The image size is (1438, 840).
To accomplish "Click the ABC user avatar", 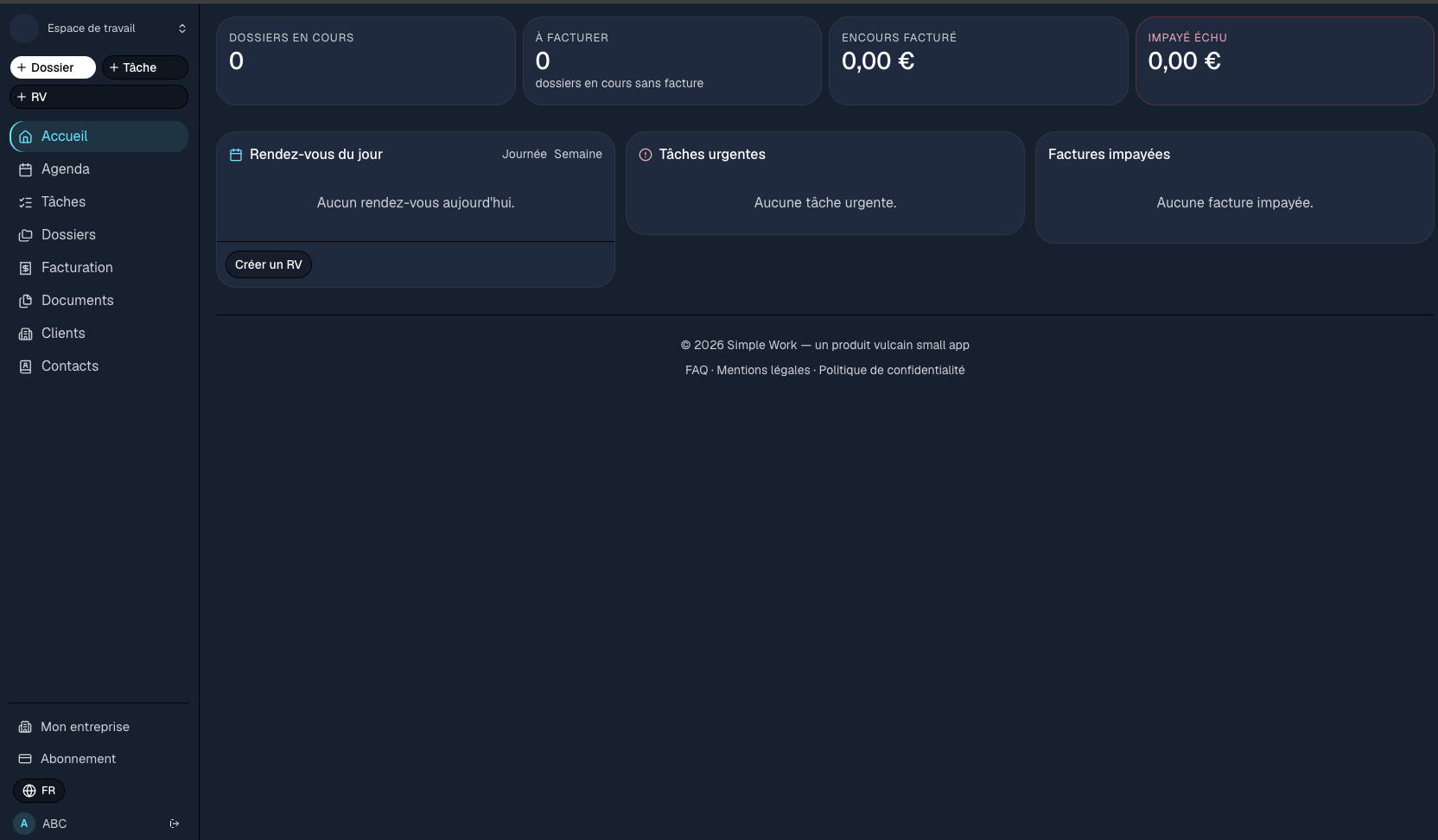I will click(24, 824).
